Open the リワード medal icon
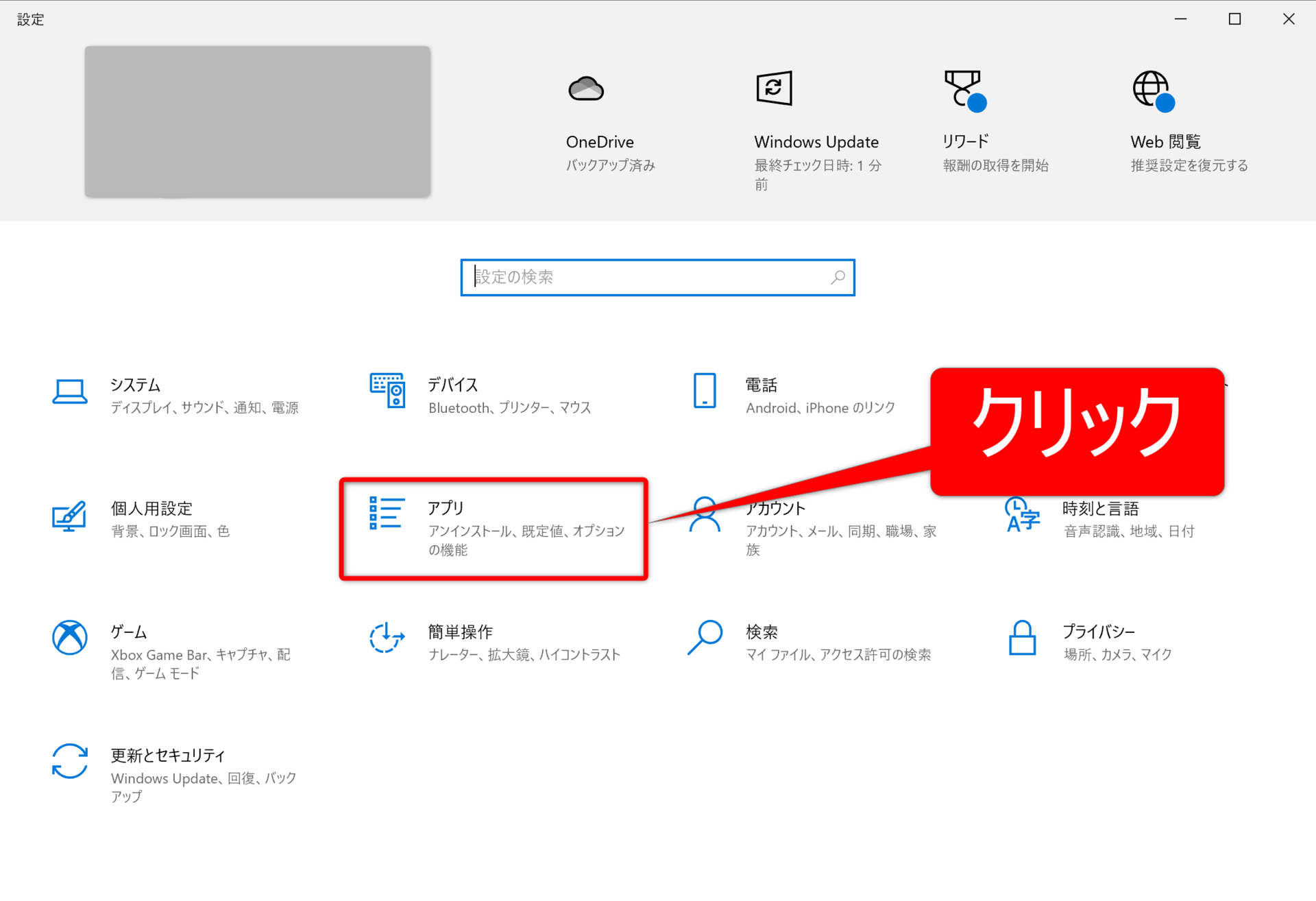Image resolution: width=1316 pixels, height=901 pixels. coord(963,89)
